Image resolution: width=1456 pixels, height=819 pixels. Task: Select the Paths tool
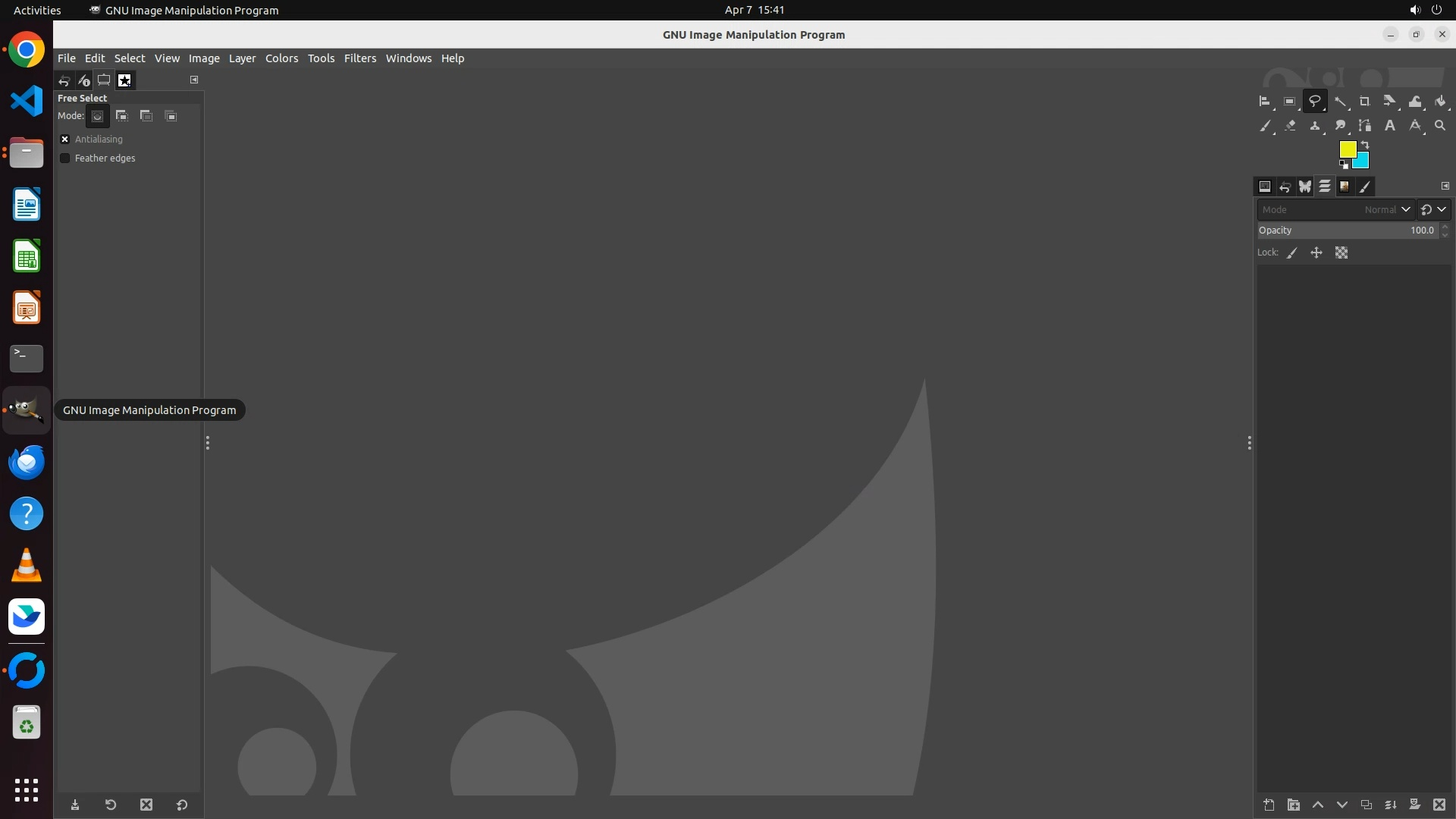coord(1365,126)
